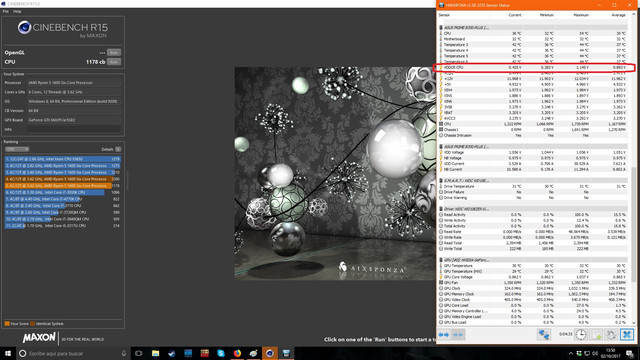Click the volume icon in system tray

click(x=595, y=353)
